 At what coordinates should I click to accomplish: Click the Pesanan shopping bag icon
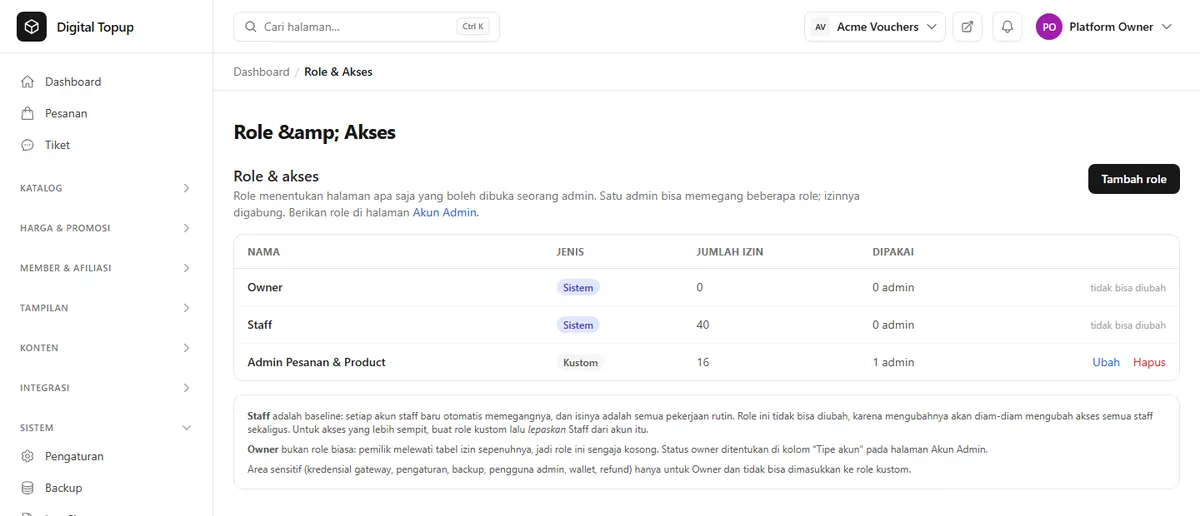[28, 114]
